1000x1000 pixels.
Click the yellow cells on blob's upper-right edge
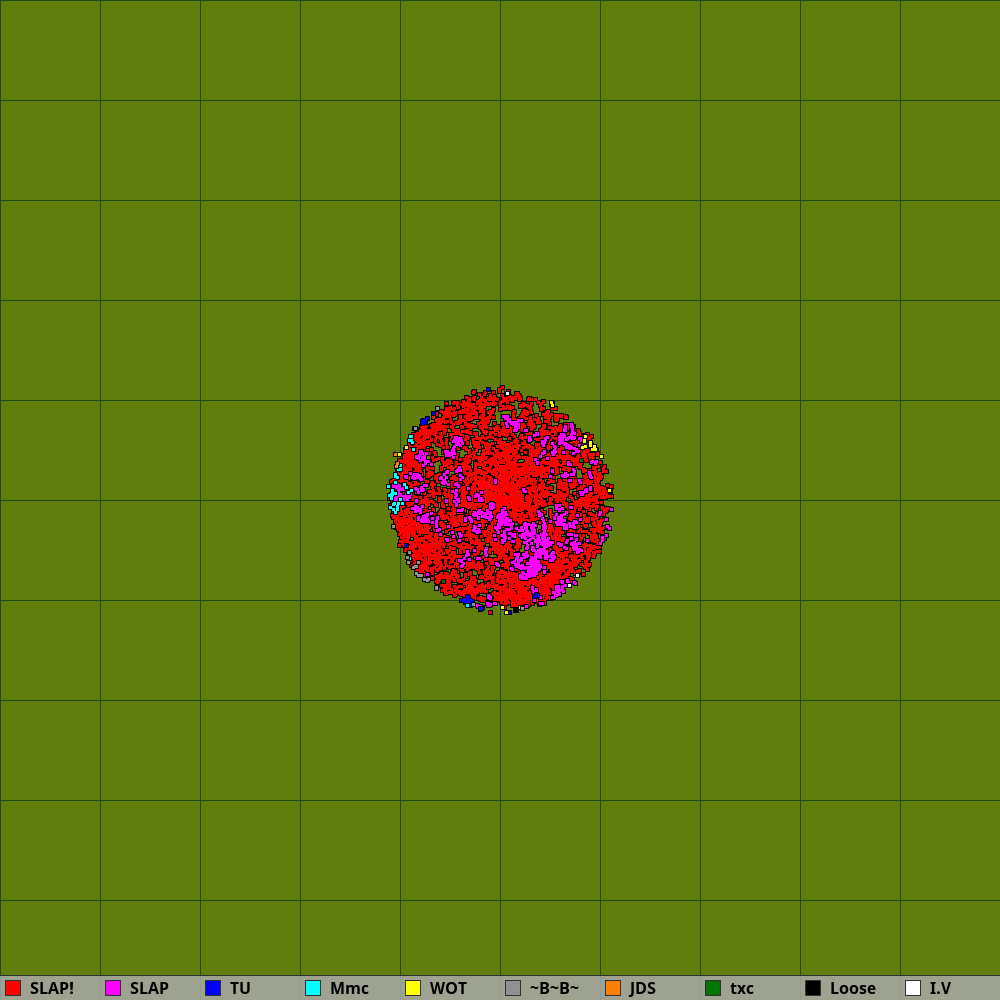[590, 443]
